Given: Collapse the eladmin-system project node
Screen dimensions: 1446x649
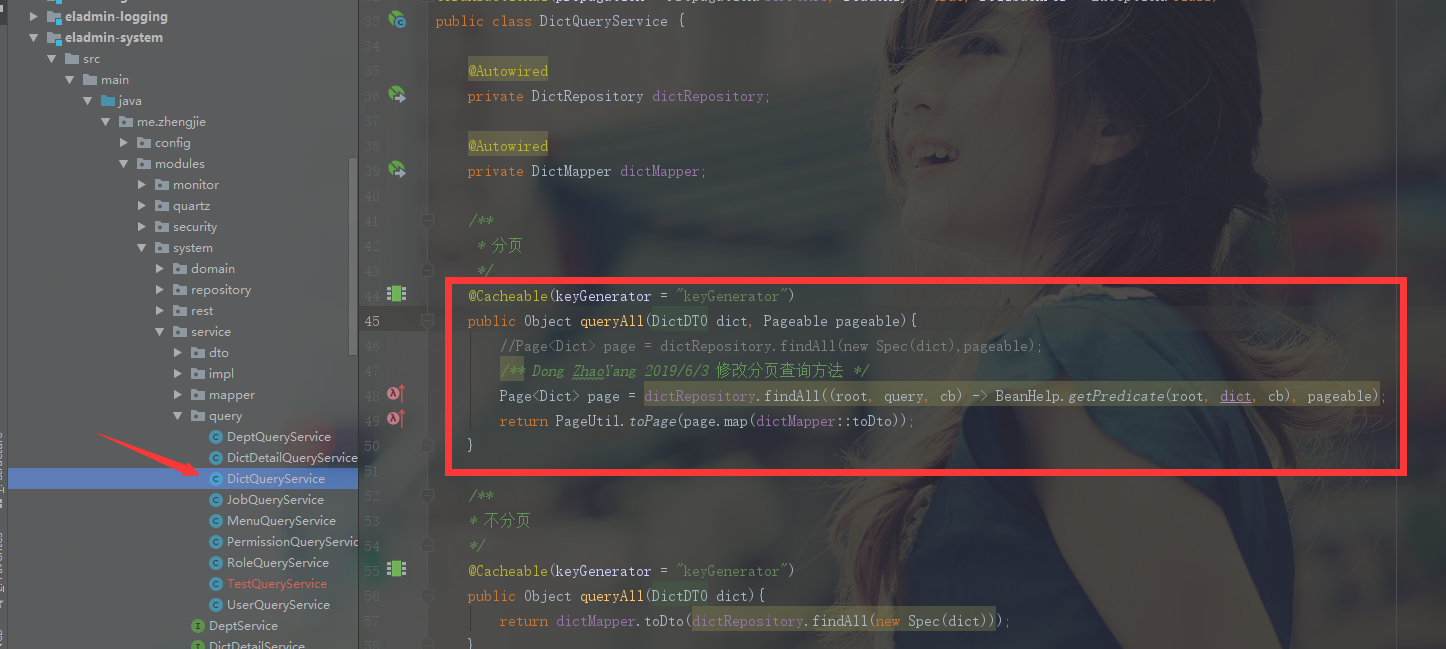Looking at the screenshot, I should 32,37.
